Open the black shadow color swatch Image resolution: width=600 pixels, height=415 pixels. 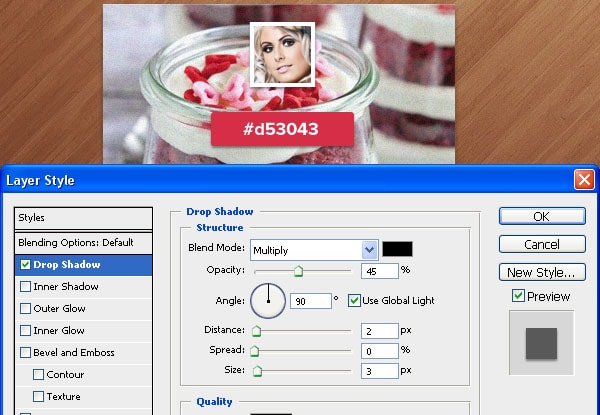398,249
